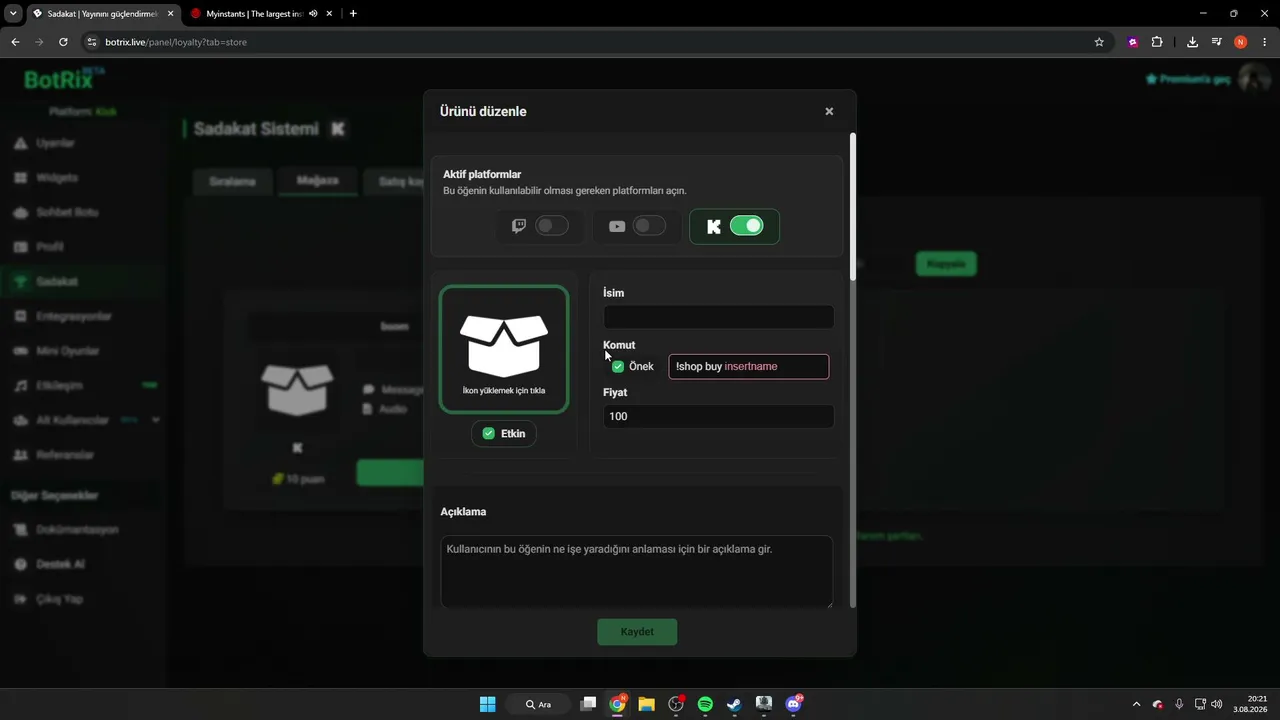Image resolution: width=1280 pixels, height=720 pixels.
Task: Open Mini Oyunlar in the sidebar
Action: [x=68, y=351]
